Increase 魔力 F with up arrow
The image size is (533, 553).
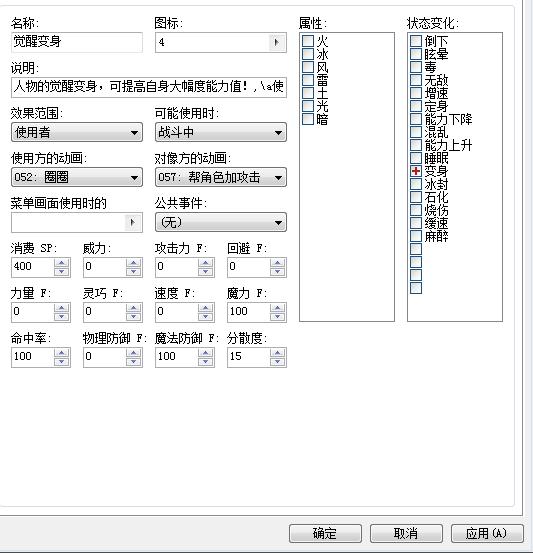pyautogui.click(x=277, y=308)
